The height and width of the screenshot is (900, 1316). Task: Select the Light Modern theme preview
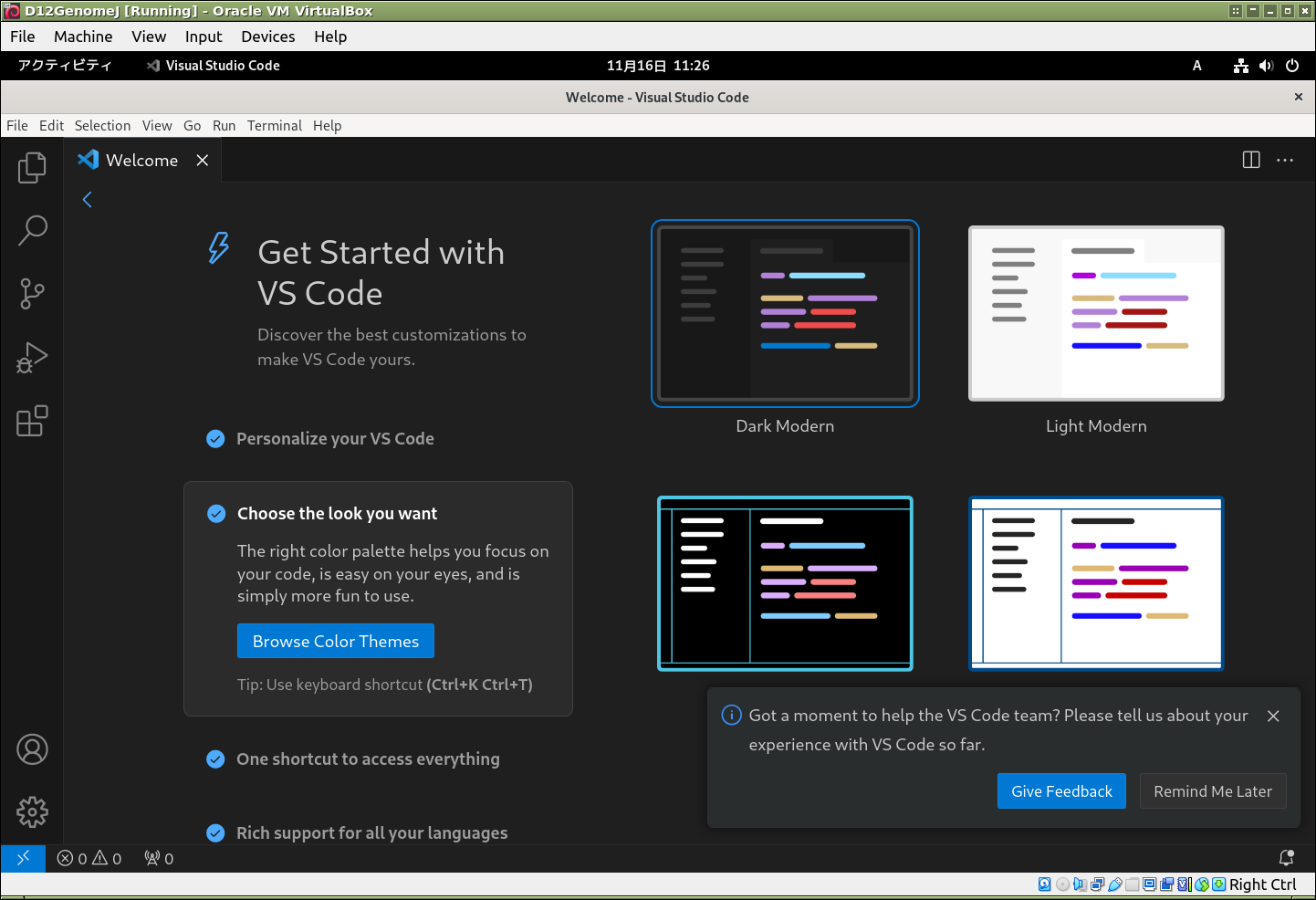point(1095,313)
